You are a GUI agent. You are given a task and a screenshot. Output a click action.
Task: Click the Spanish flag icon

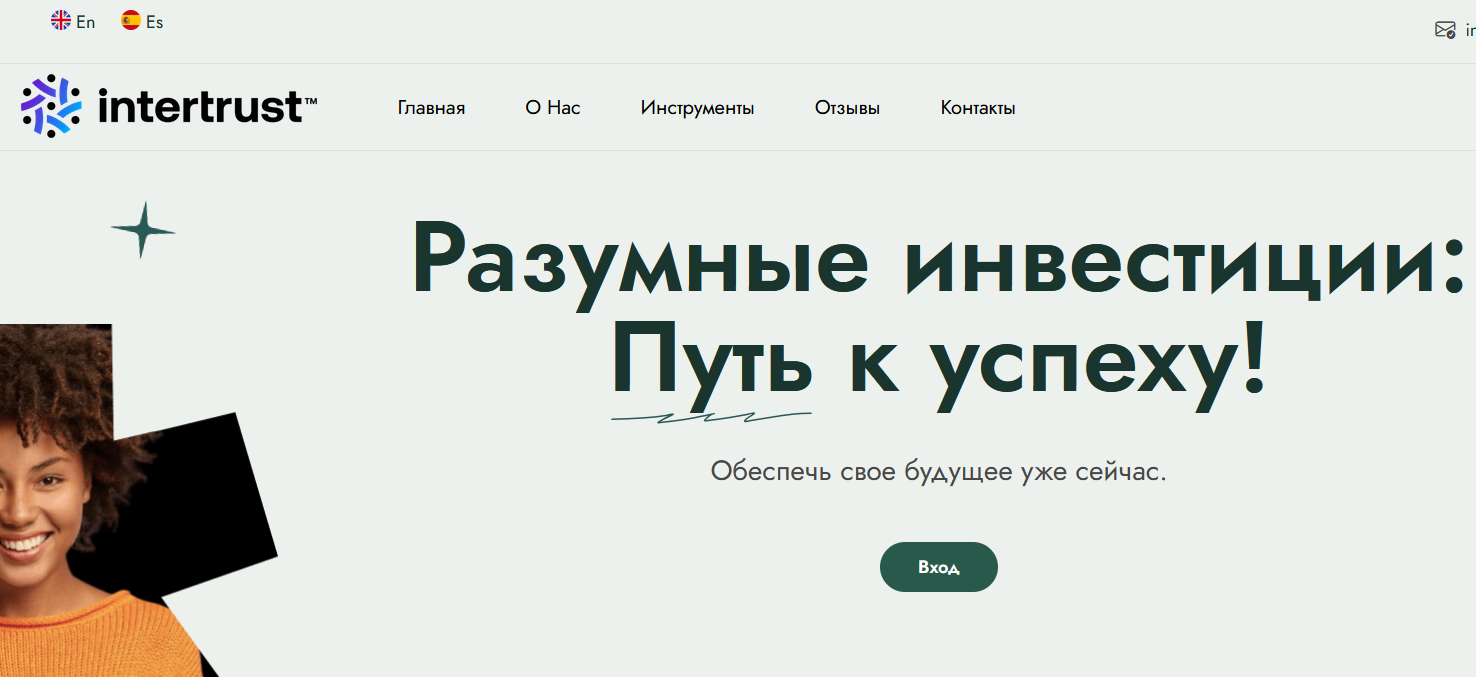click(x=131, y=21)
